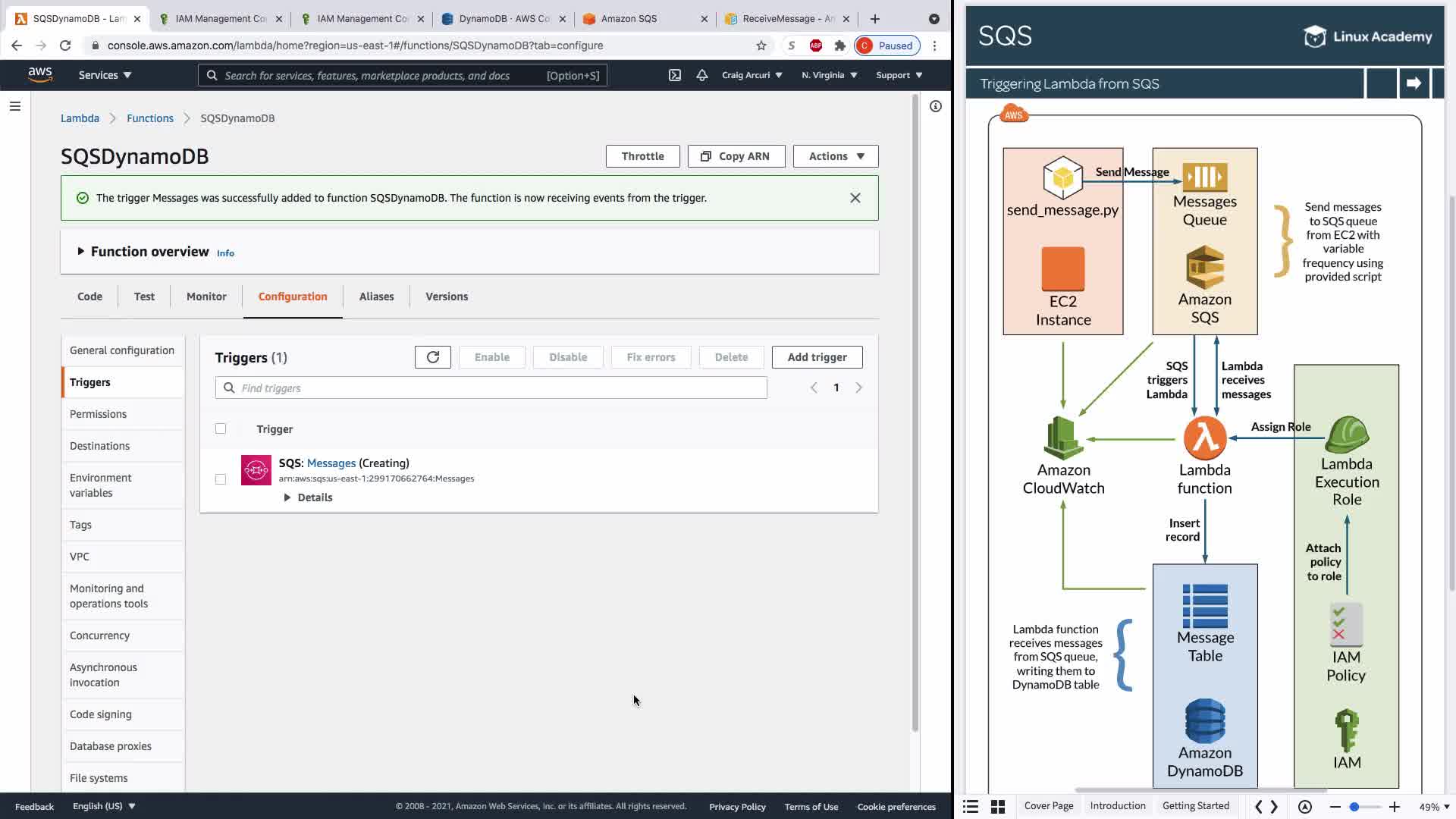Open the hamburger side navigation menu

(x=14, y=106)
